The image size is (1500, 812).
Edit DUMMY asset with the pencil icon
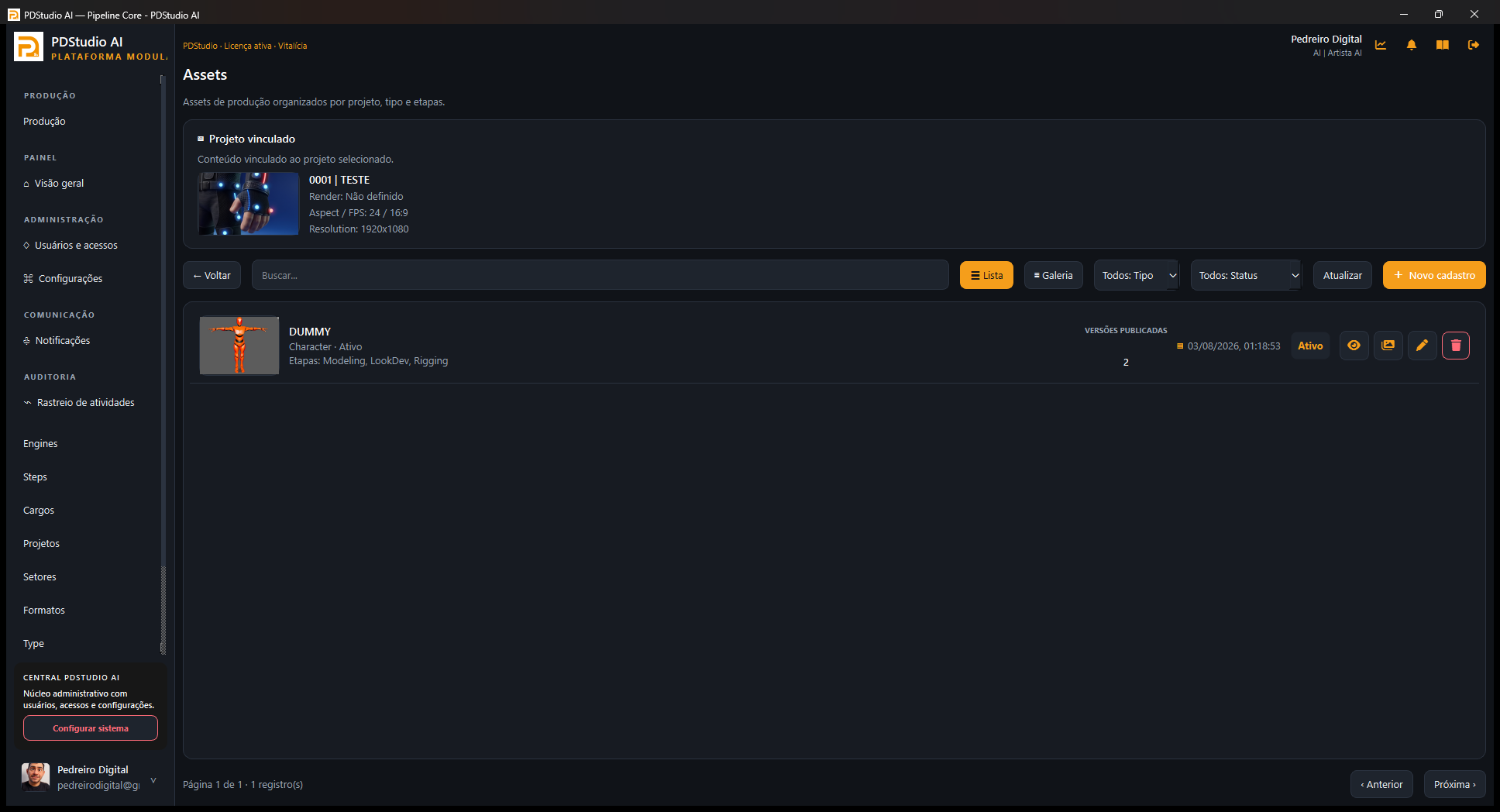click(x=1422, y=346)
